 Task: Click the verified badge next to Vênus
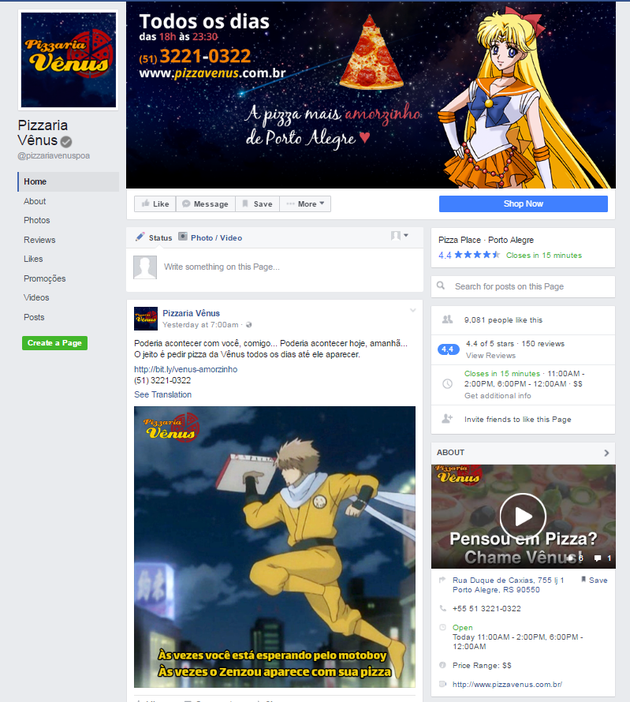66,141
